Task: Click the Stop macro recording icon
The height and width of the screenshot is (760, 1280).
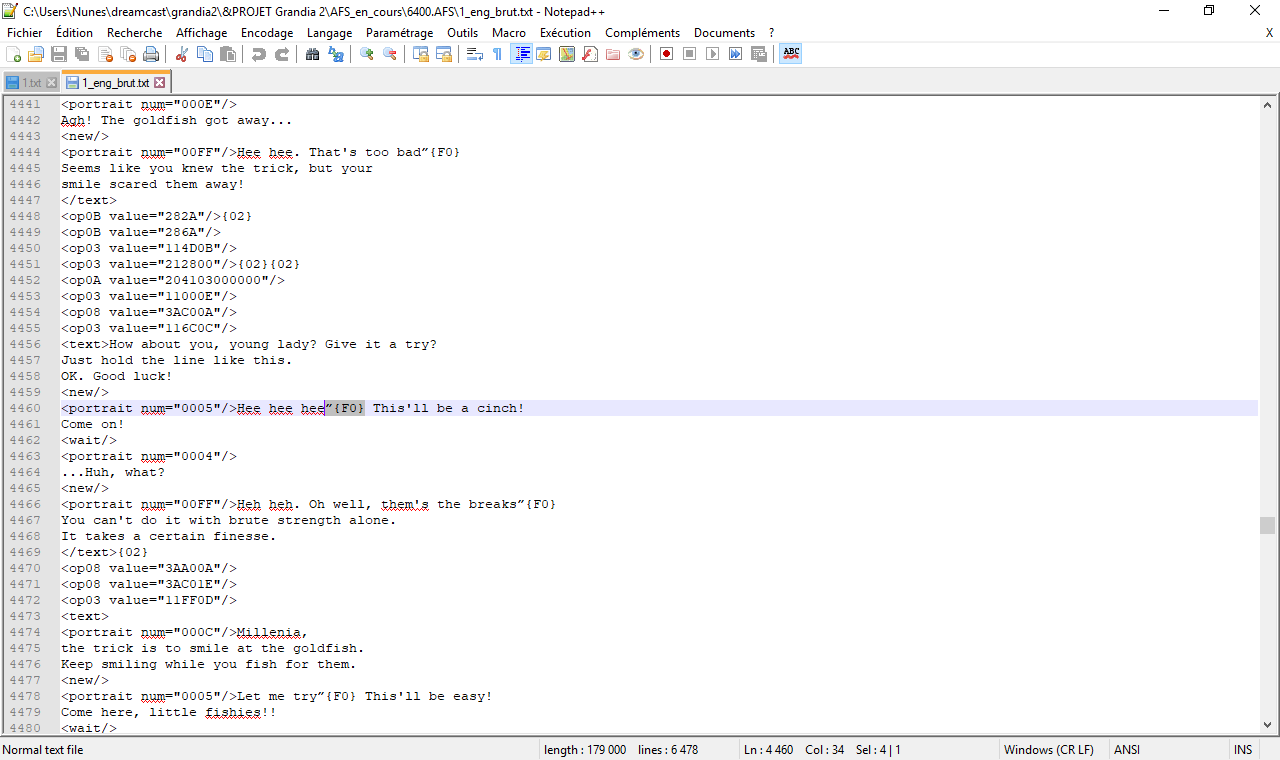Action: [690, 54]
